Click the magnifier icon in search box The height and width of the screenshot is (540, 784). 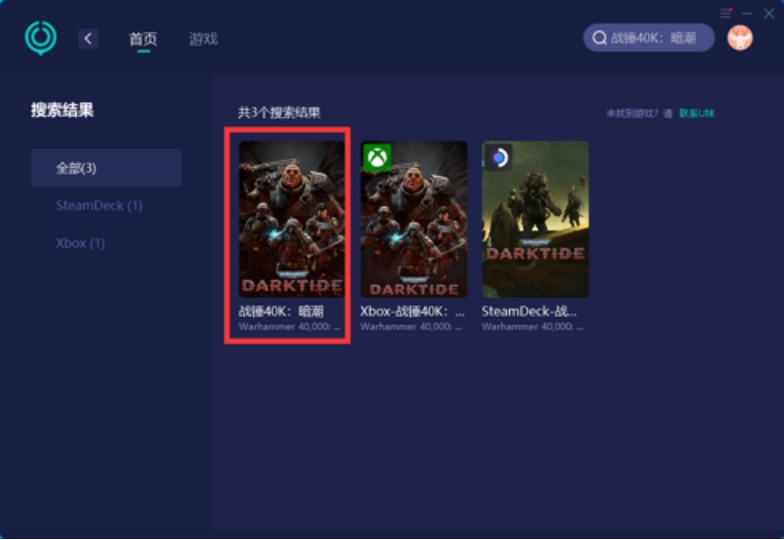click(x=599, y=38)
